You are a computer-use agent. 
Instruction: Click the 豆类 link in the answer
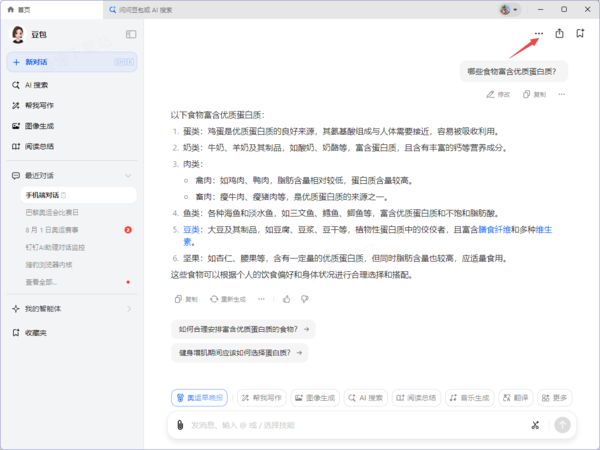(x=191, y=230)
